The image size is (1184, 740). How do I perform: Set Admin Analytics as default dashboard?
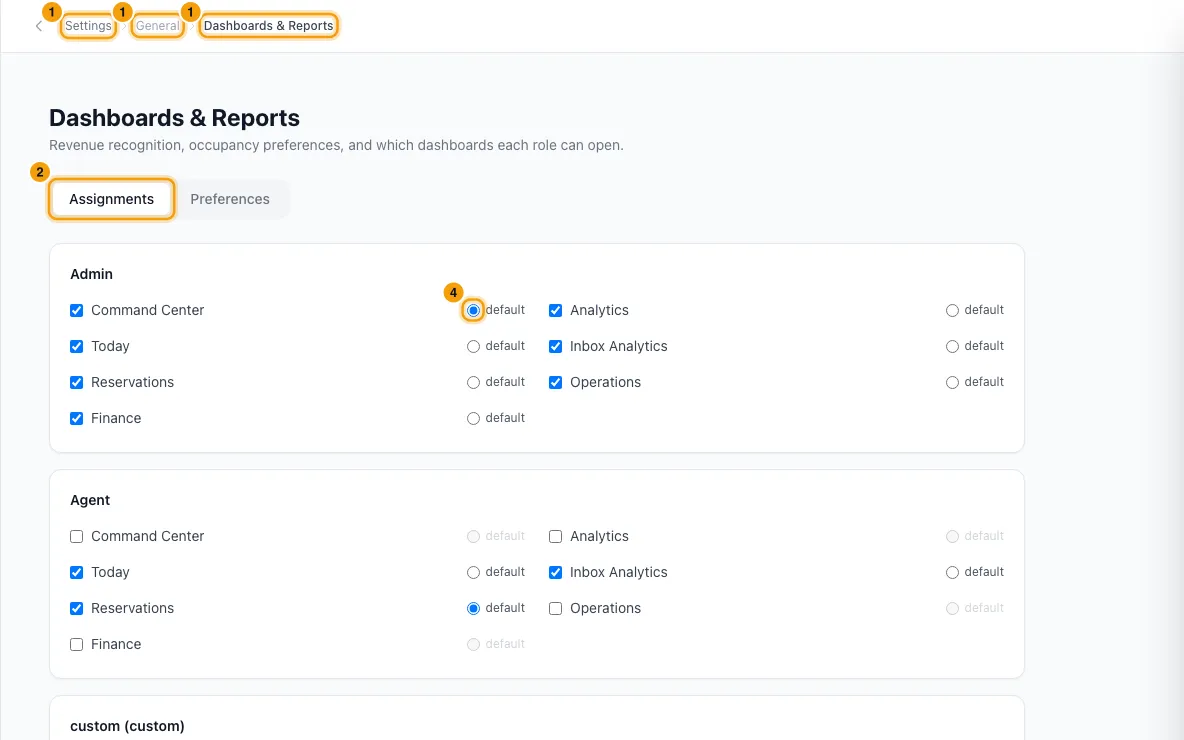(952, 310)
